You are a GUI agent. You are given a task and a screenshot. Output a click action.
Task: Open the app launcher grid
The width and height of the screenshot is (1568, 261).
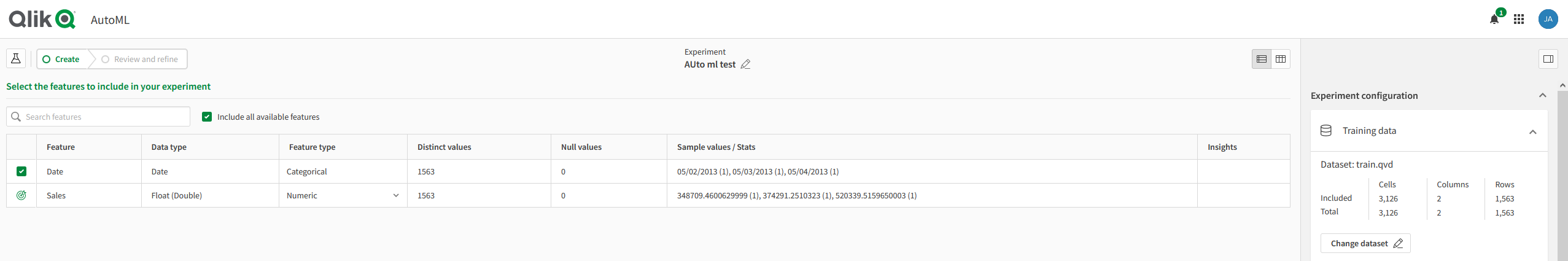coord(1519,19)
